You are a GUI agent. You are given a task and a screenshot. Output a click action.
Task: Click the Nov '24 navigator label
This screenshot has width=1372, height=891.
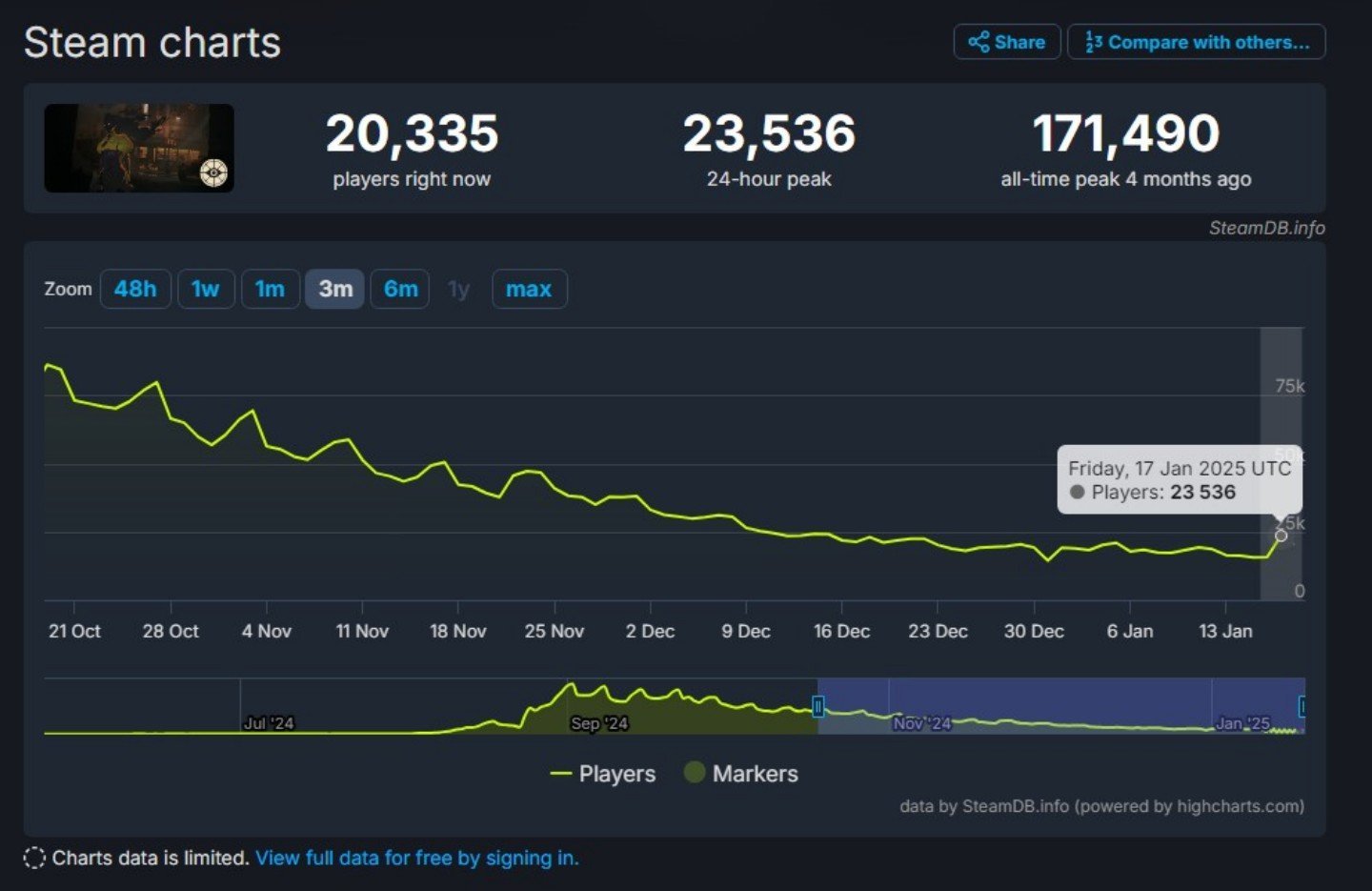coord(922,723)
